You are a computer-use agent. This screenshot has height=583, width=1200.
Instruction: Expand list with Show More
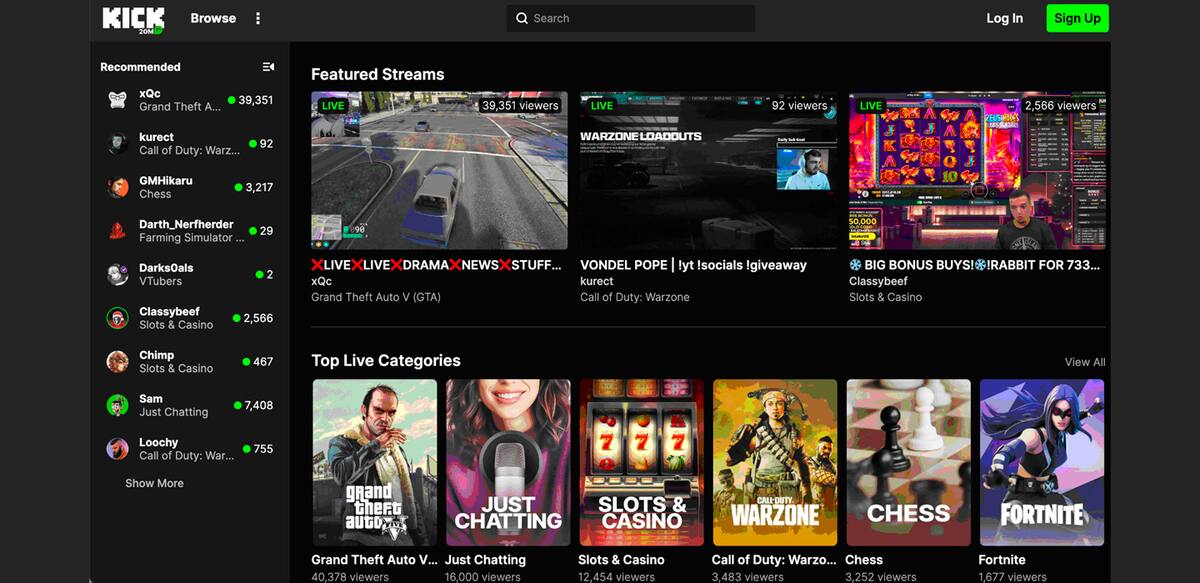[154, 483]
